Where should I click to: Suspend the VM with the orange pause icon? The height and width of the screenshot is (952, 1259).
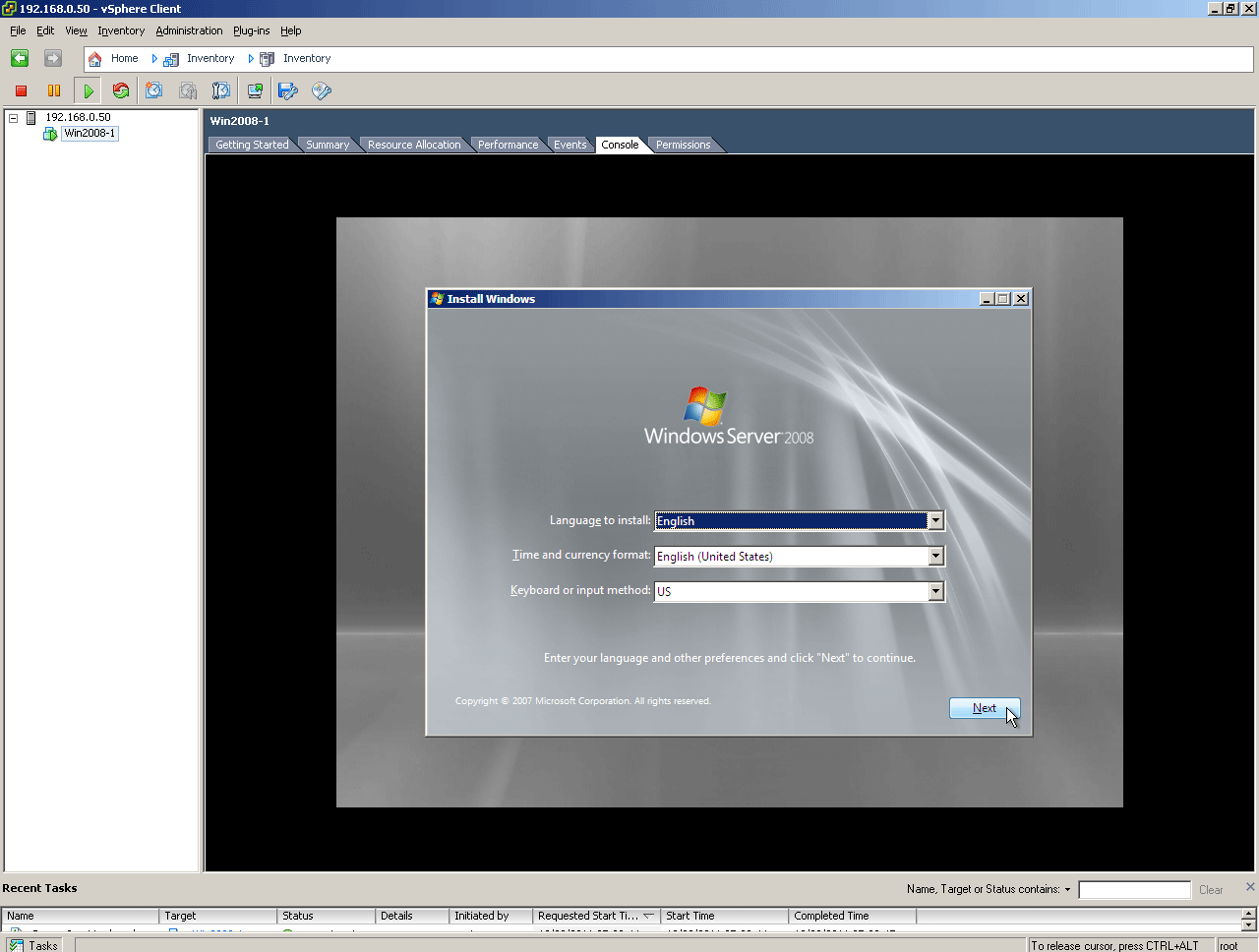pyautogui.click(x=54, y=91)
